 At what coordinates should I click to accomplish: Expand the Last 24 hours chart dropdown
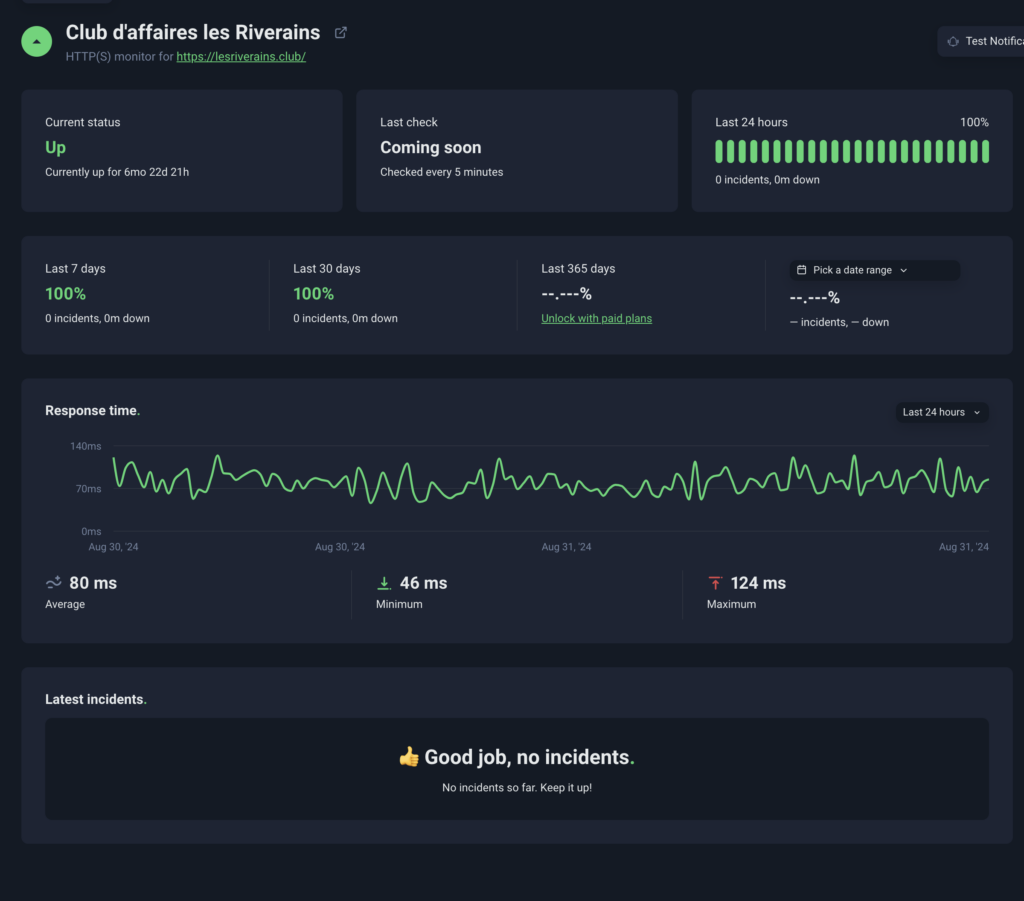(941, 412)
